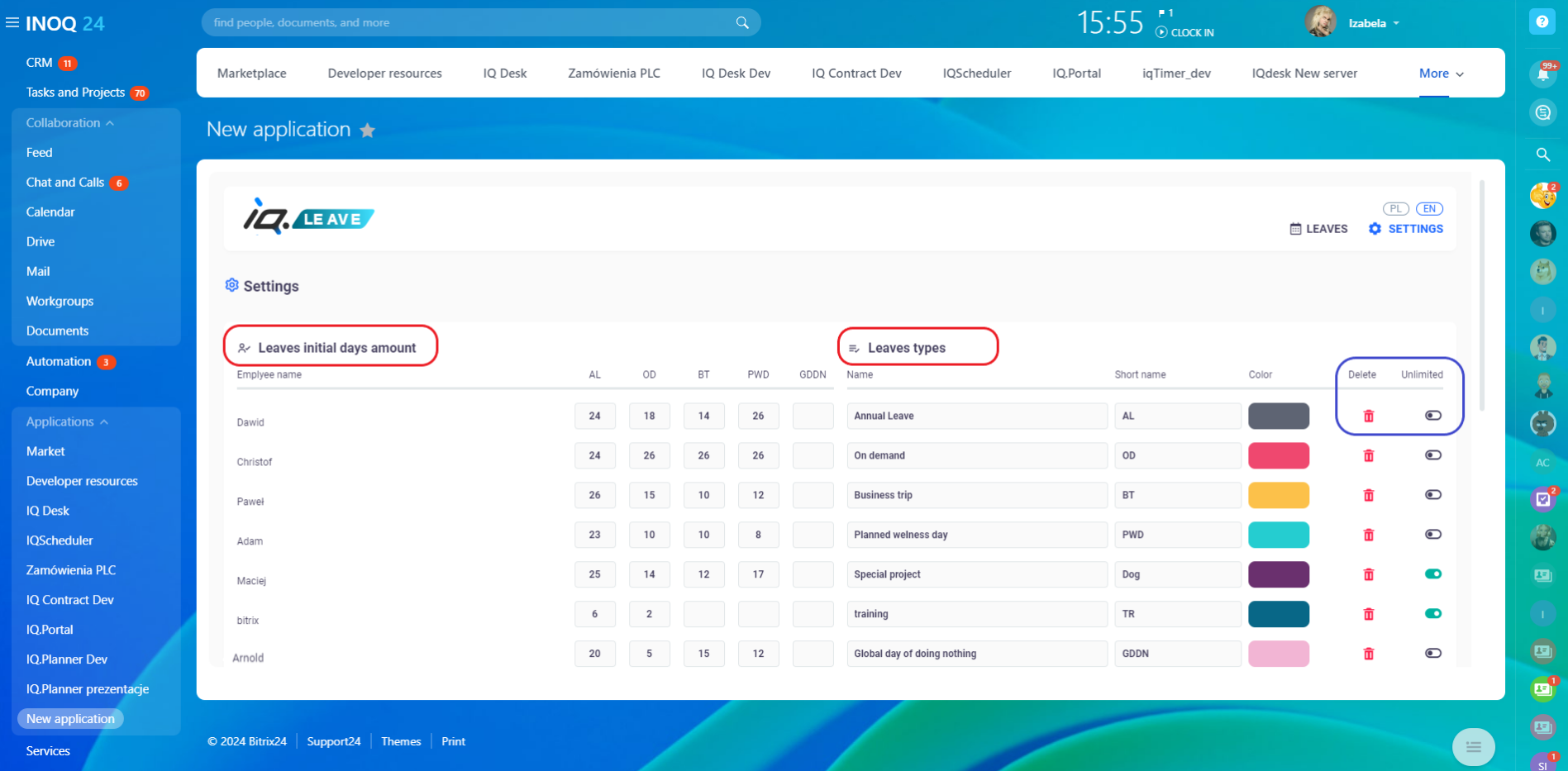Image resolution: width=1568 pixels, height=771 pixels.
Task: Disable Unlimited for Special project
Action: click(x=1433, y=574)
